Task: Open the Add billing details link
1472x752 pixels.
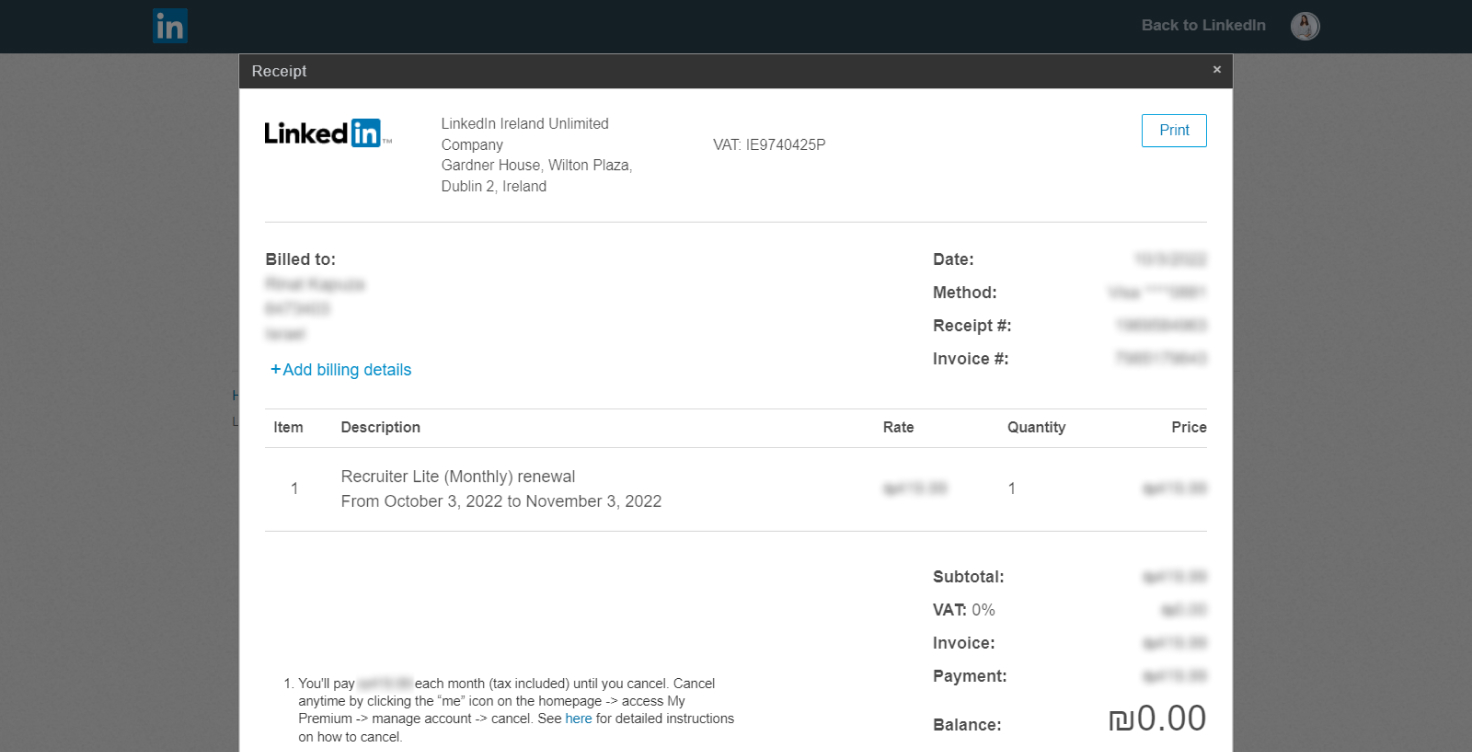Action: click(340, 369)
